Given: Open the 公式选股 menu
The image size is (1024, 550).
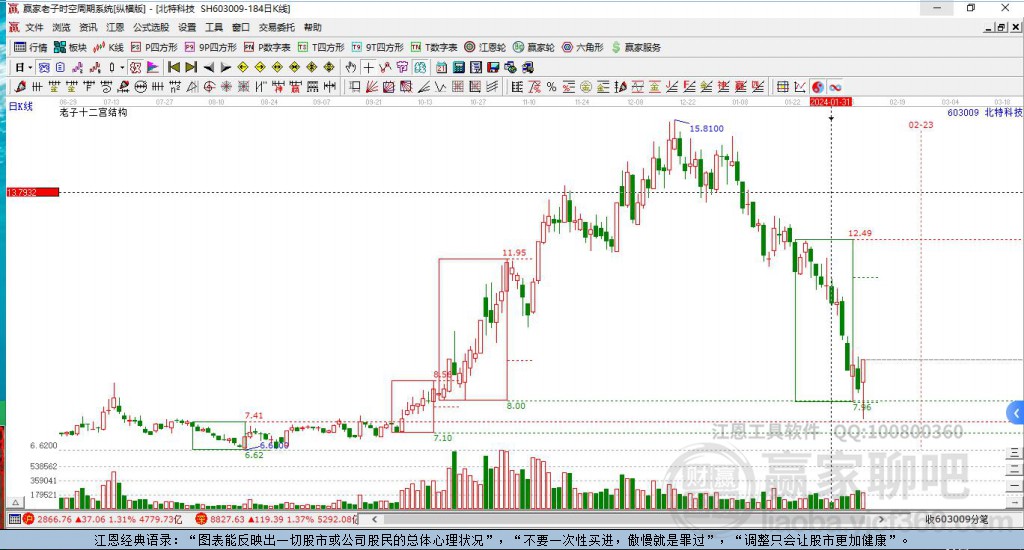Looking at the screenshot, I should coord(151,27).
